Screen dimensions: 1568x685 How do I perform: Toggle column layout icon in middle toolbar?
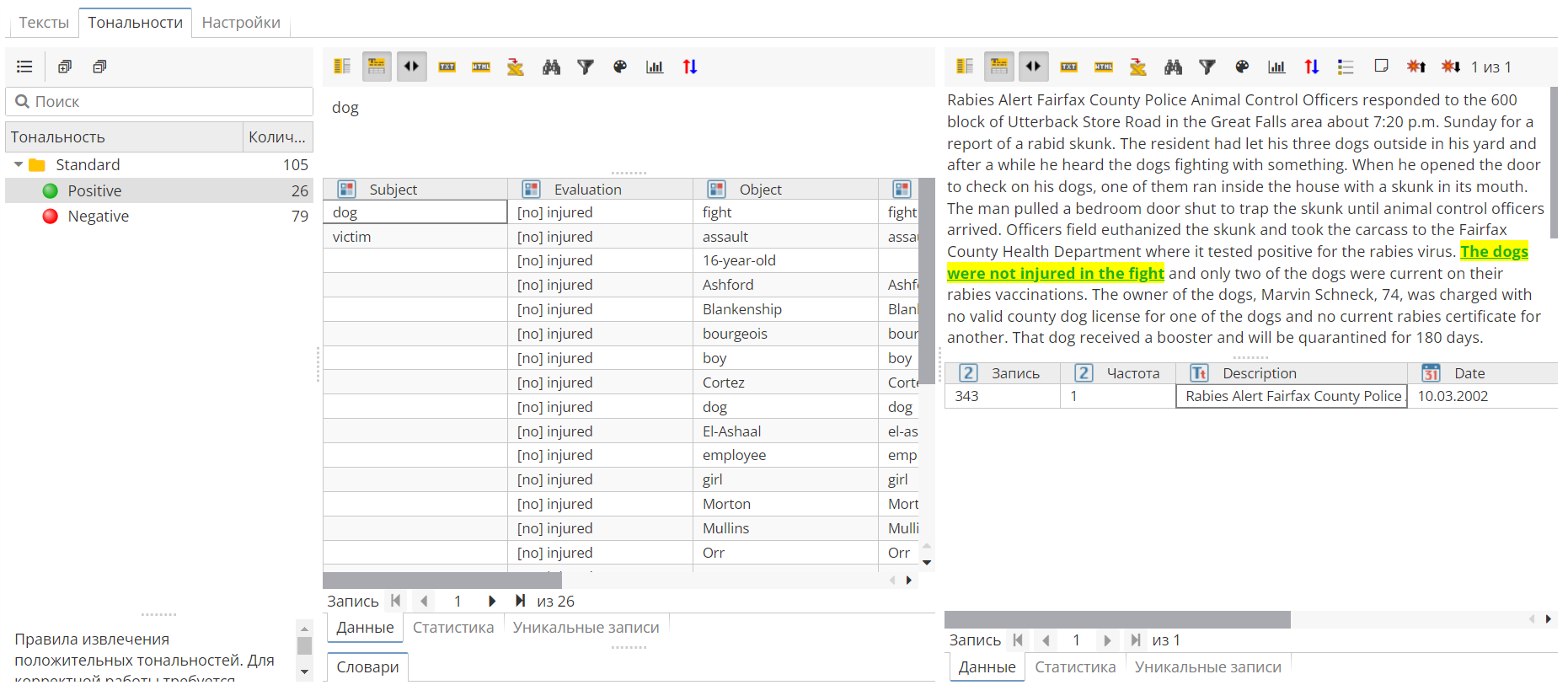point(342,67)
